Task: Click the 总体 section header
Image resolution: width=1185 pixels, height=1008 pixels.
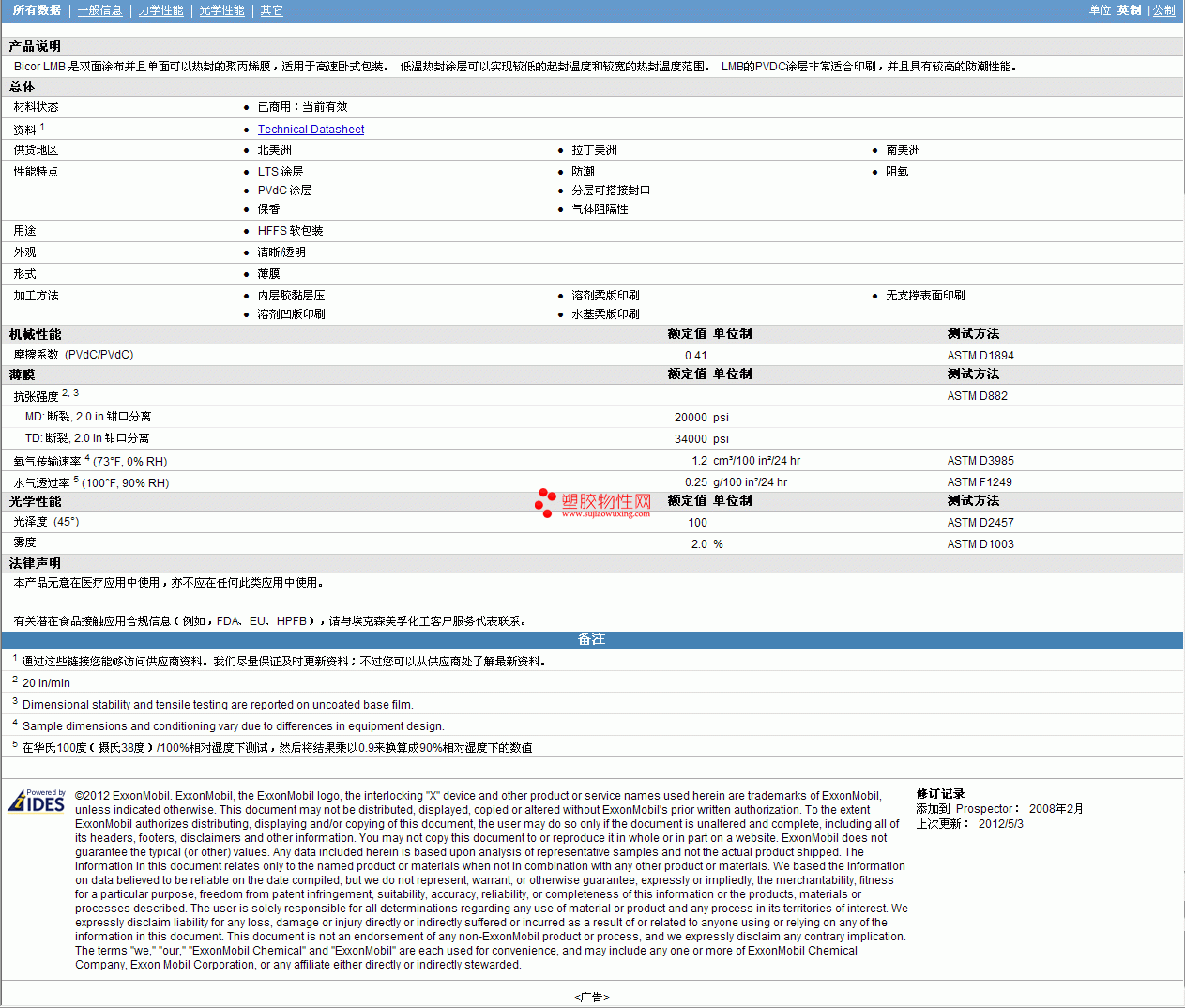Action: (22, 86)
